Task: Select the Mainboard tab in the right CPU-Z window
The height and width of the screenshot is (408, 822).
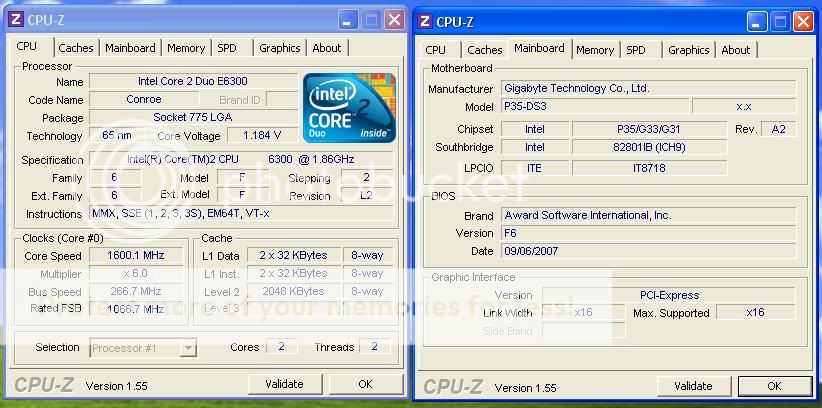Action: pos(539,48)
